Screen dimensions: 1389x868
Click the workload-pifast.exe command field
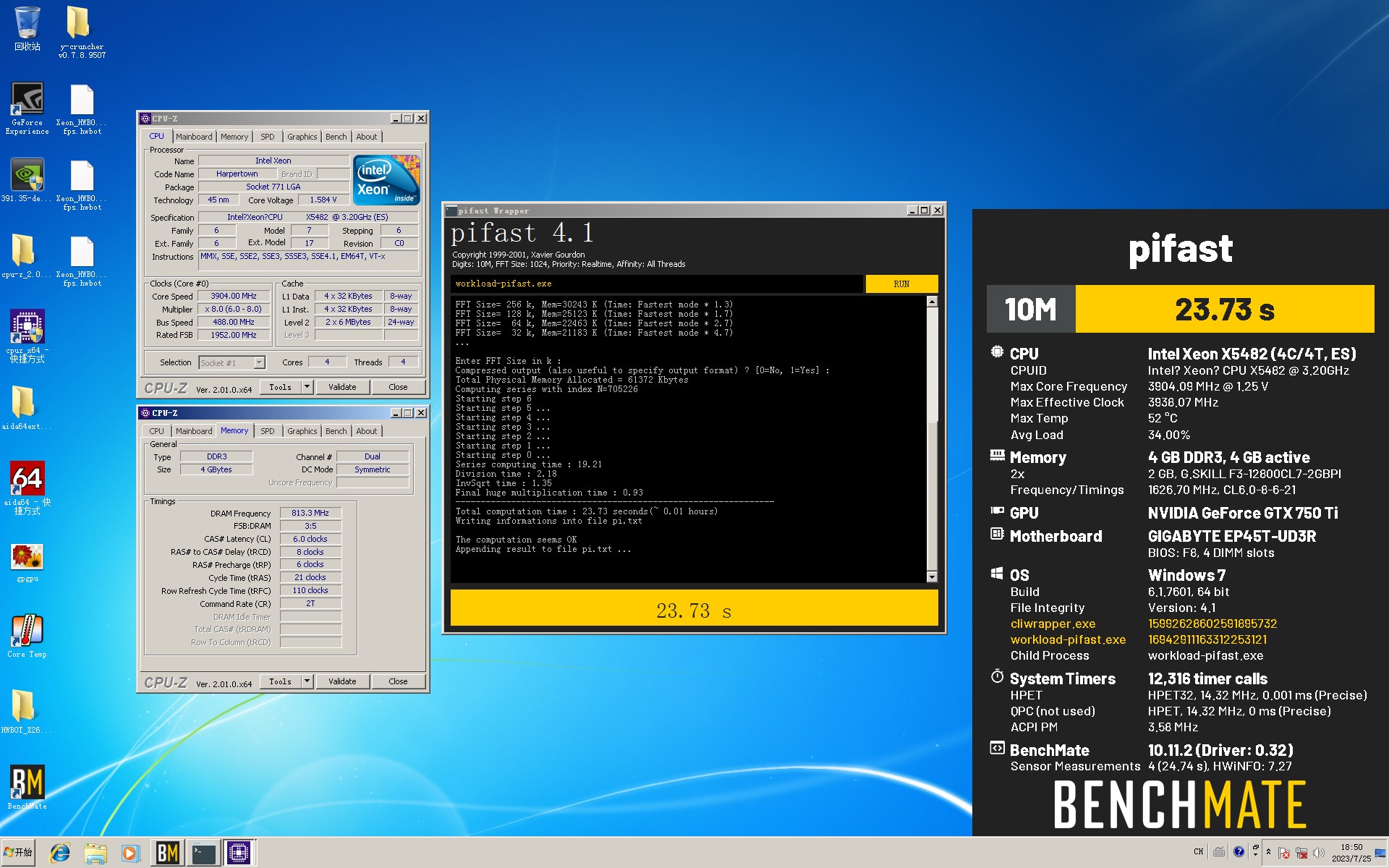(657, 284)
